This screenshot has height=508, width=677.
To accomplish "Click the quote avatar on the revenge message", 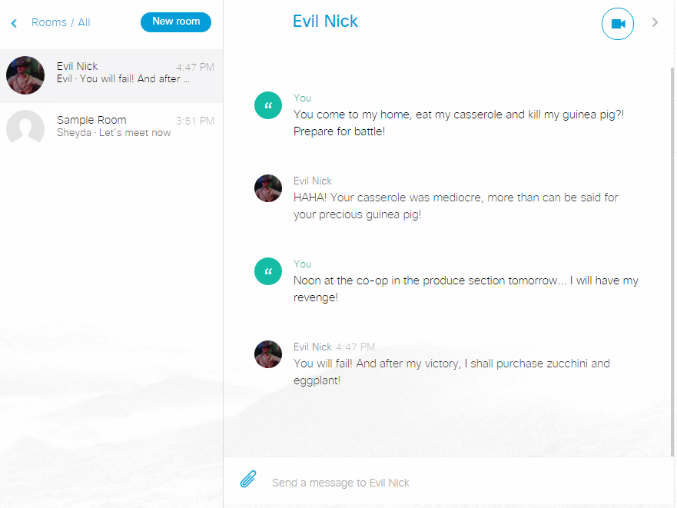I will 268,271.
